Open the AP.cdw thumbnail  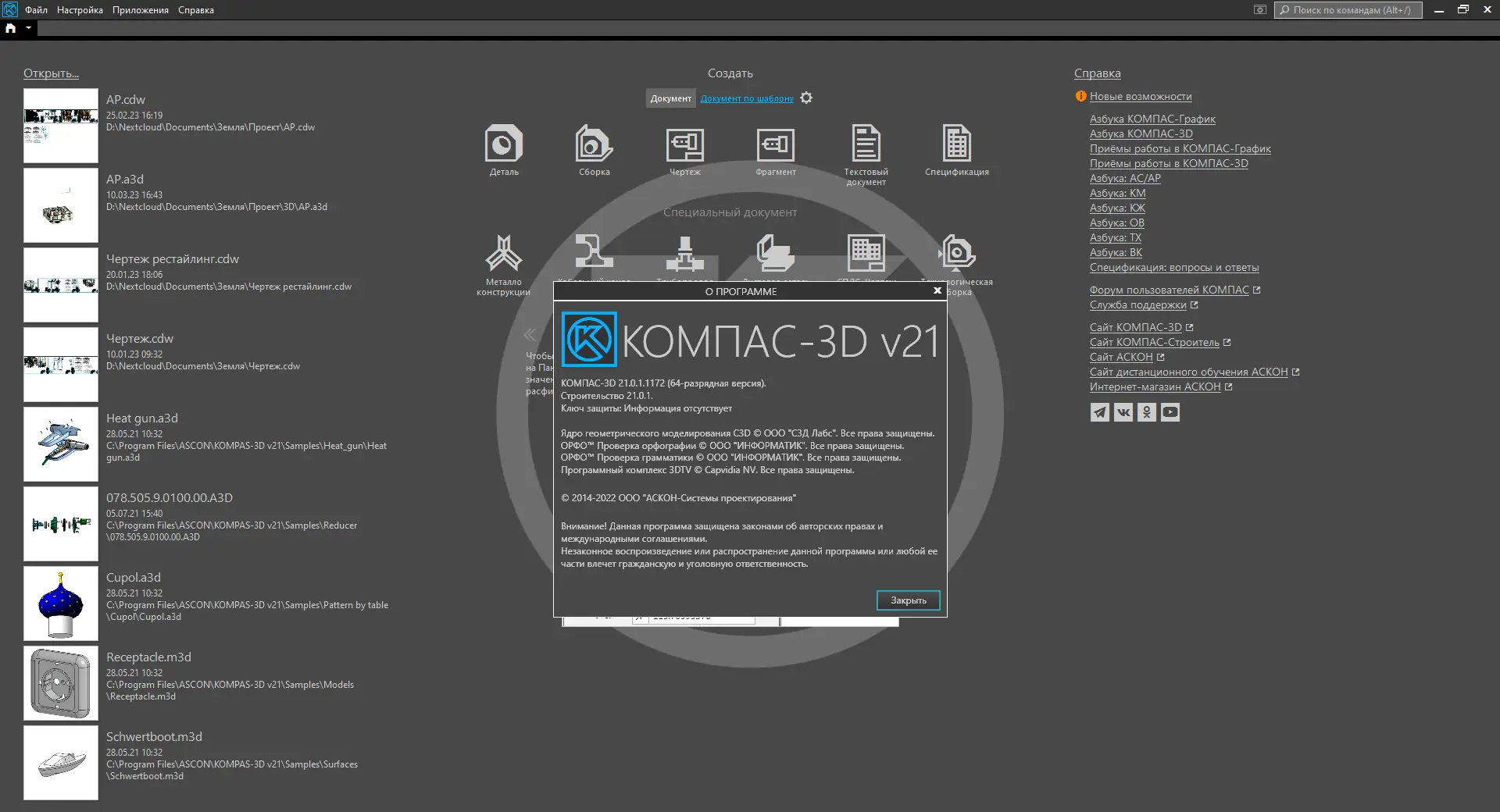(61, 126)
